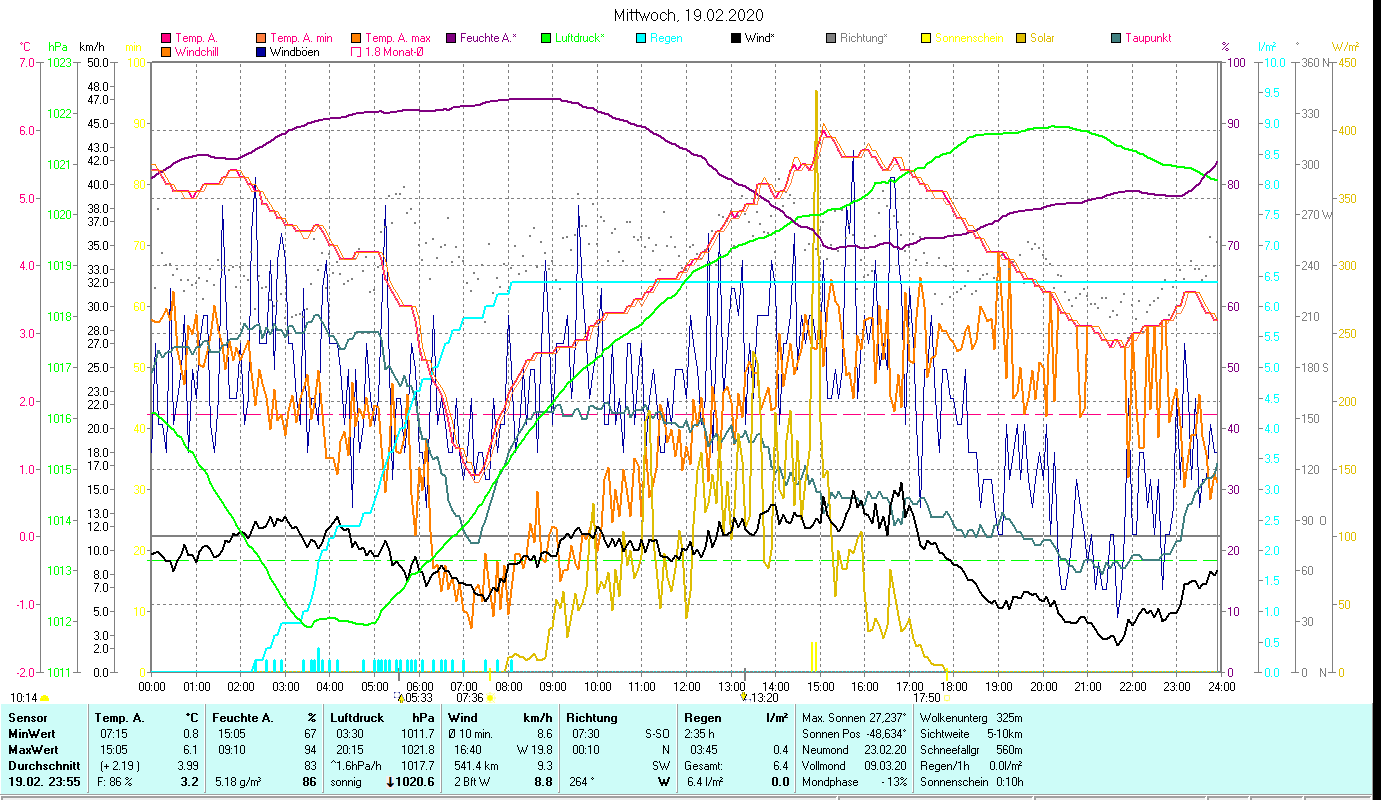Click the S-SO direction value
The height and width of the screenshot is (800, 1381).
[657, 734]
